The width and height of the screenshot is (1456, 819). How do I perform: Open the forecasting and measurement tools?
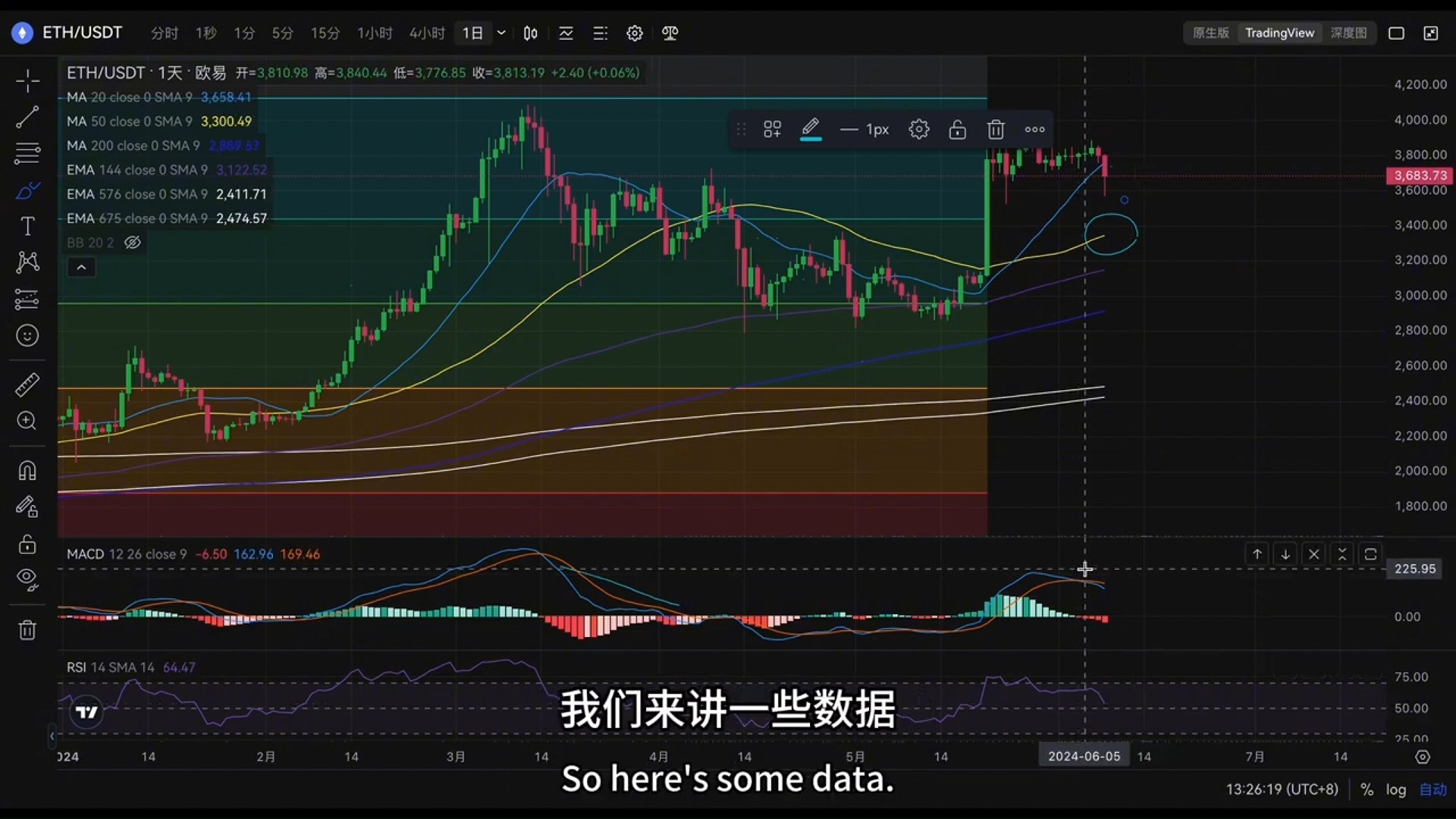click(27, 299)
